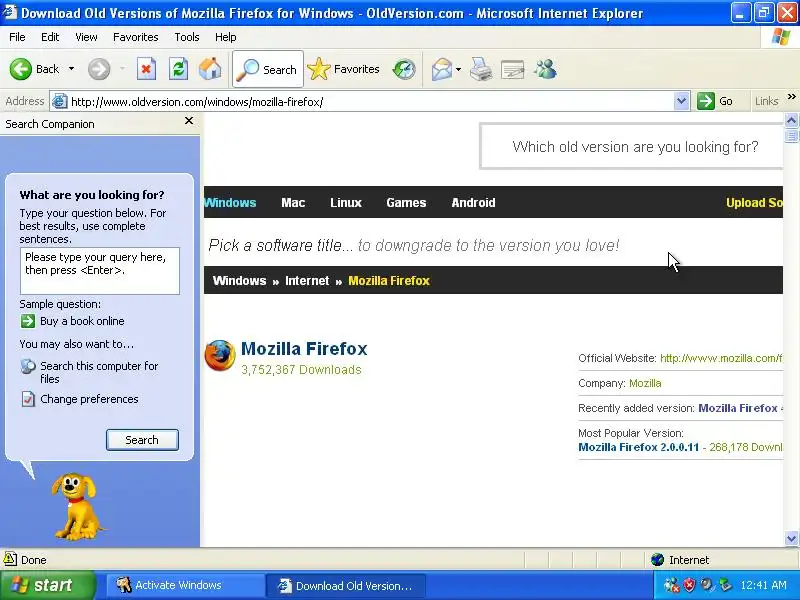Viewport: 800px width, 600px height.
Task: Click the Mail envelope icon
Action: click(441, 69)
